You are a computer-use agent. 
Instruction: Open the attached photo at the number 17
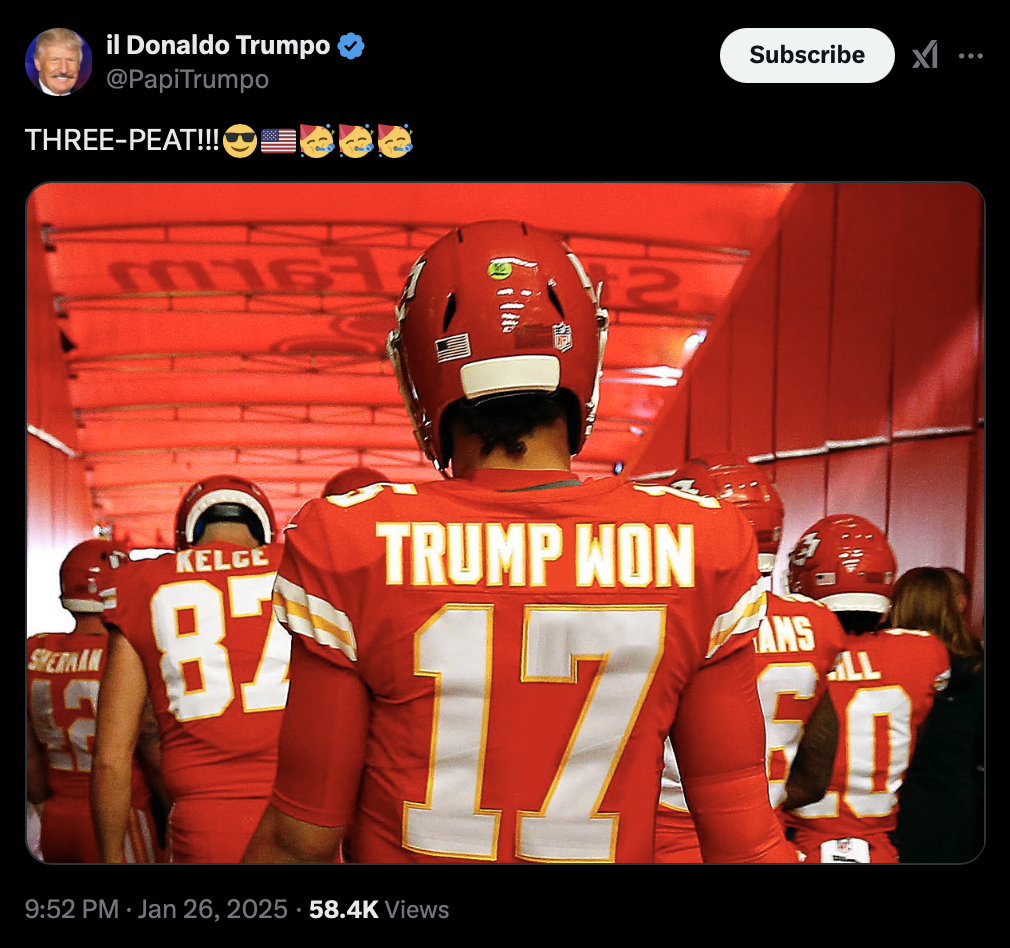point(538,730)
